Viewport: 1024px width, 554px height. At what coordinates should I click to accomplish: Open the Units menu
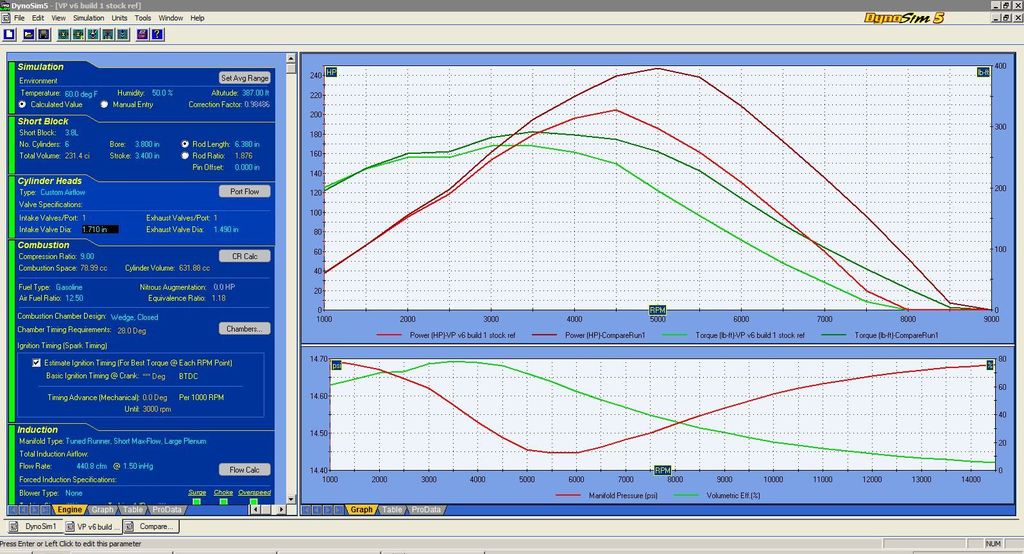coord(119,18)
